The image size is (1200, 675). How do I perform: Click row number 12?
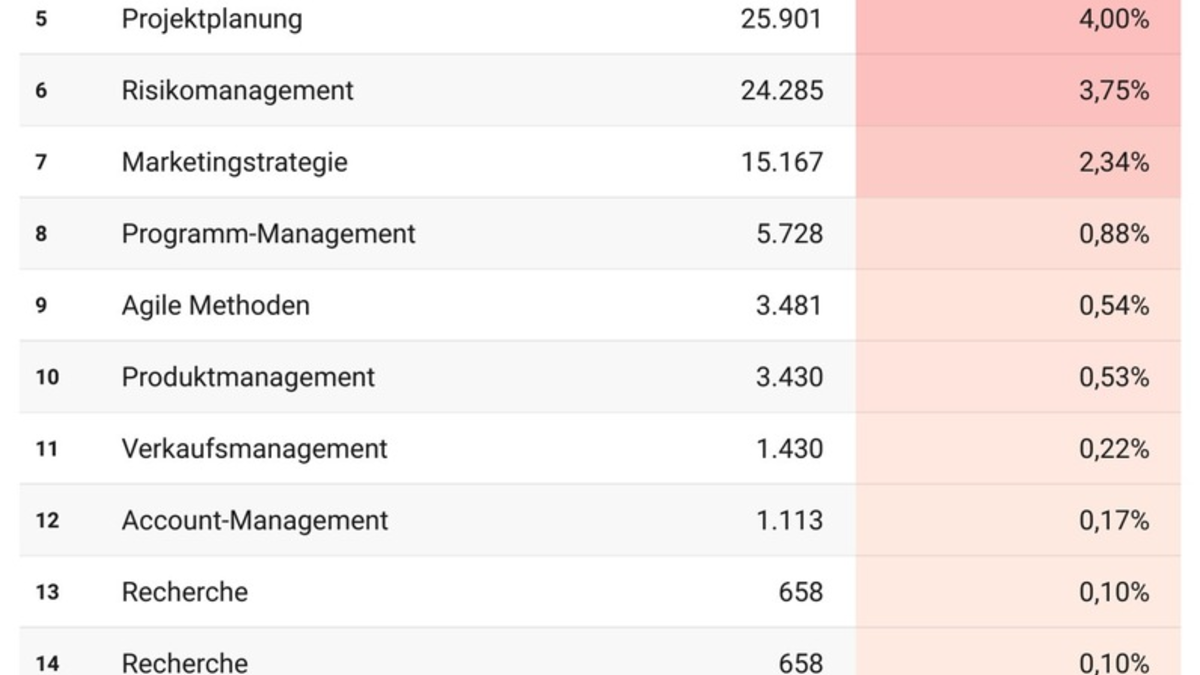point(46,521)
